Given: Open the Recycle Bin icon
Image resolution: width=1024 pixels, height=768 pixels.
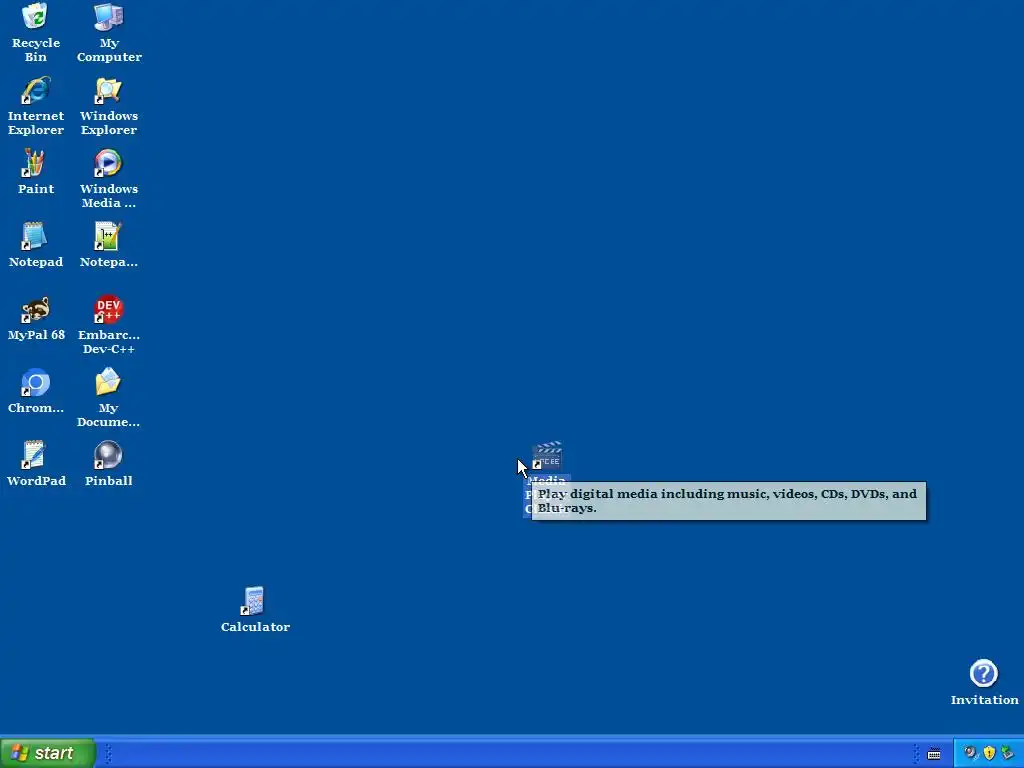Looking at the screenshot, I should pos(35,16).
